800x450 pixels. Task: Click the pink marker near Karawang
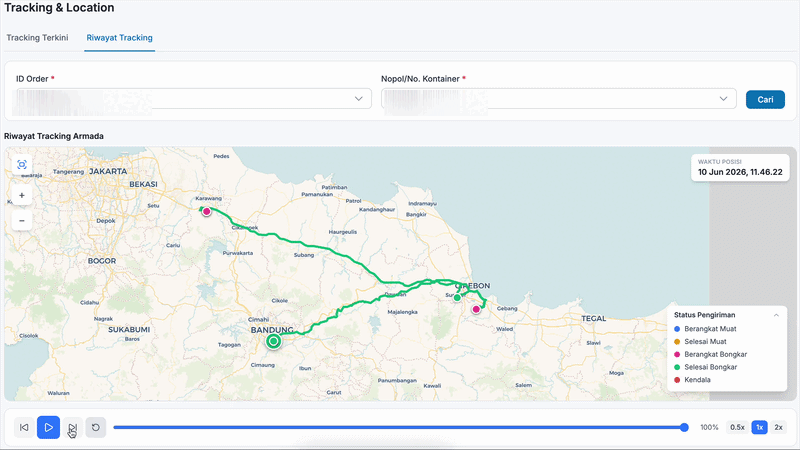(206, 211)
